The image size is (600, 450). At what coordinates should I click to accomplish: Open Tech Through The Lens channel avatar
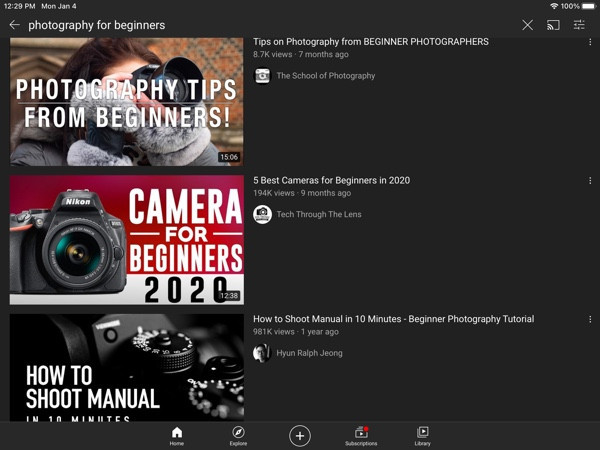(262, 214)
